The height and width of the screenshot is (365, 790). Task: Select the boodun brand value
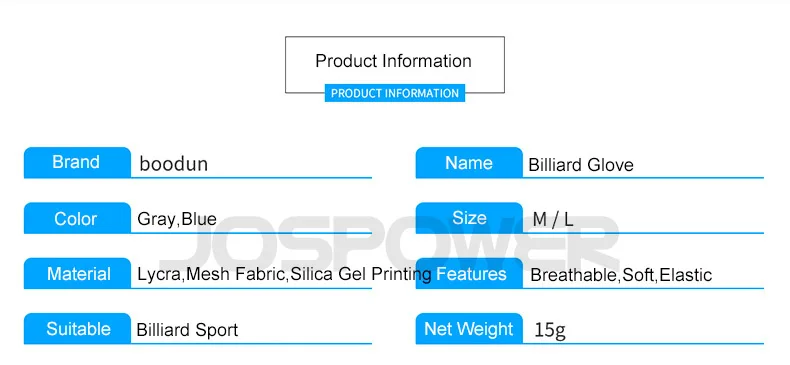pos(173,164)
